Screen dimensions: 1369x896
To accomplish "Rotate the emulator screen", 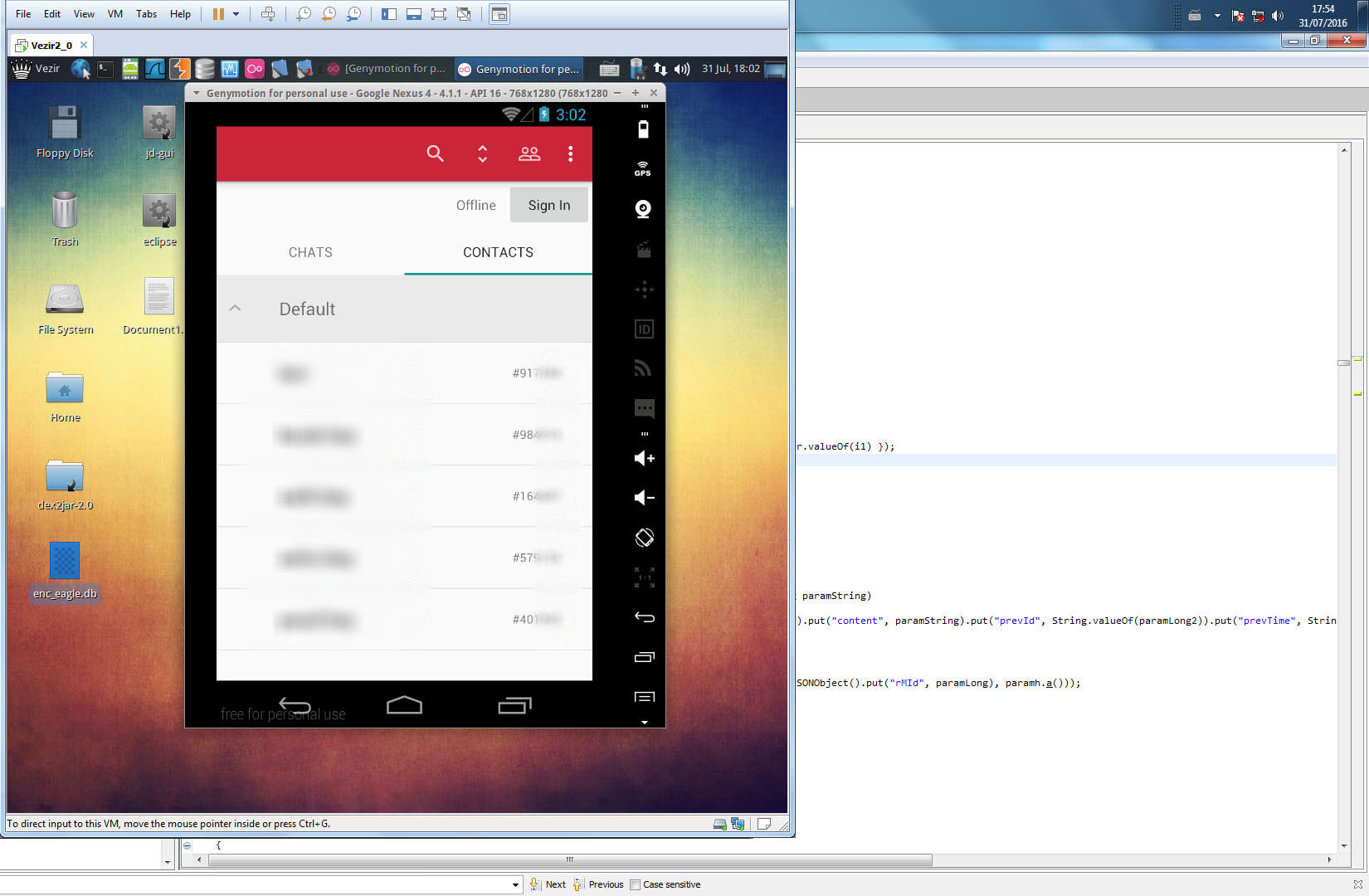I will pos(644,538).
